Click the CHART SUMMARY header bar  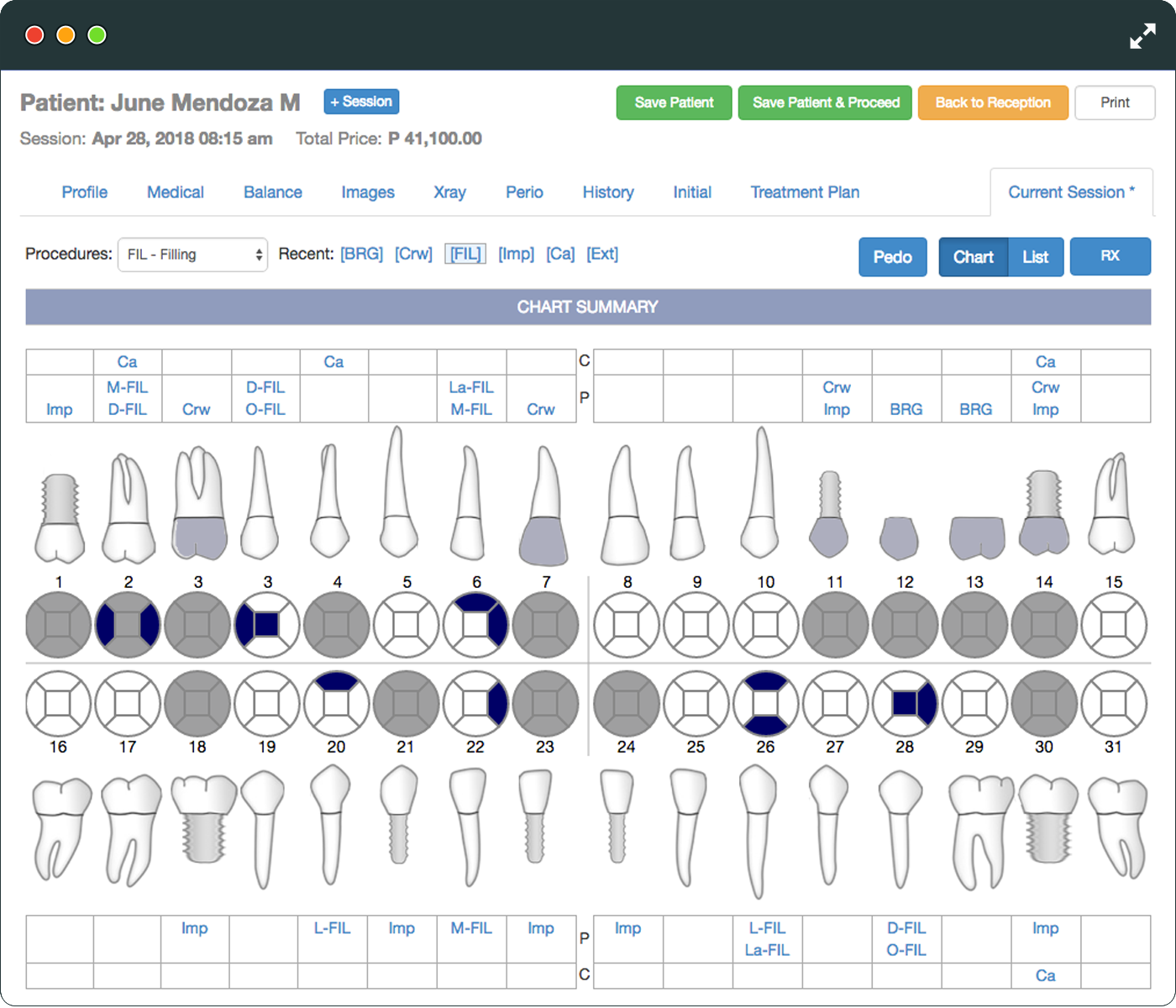click(x=588, y=307)
